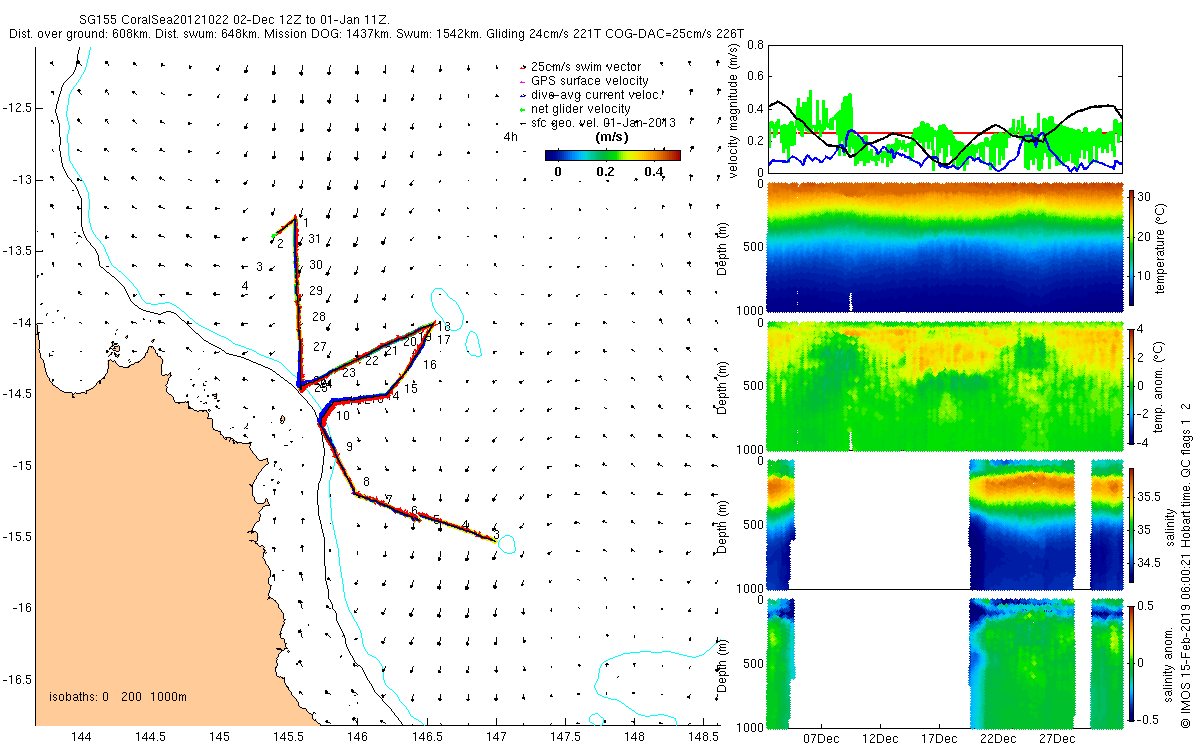This screenshot has height=750, width=1200.
Task: Click the 144.5 longitude tick label
Action: (x=150, y=737)
